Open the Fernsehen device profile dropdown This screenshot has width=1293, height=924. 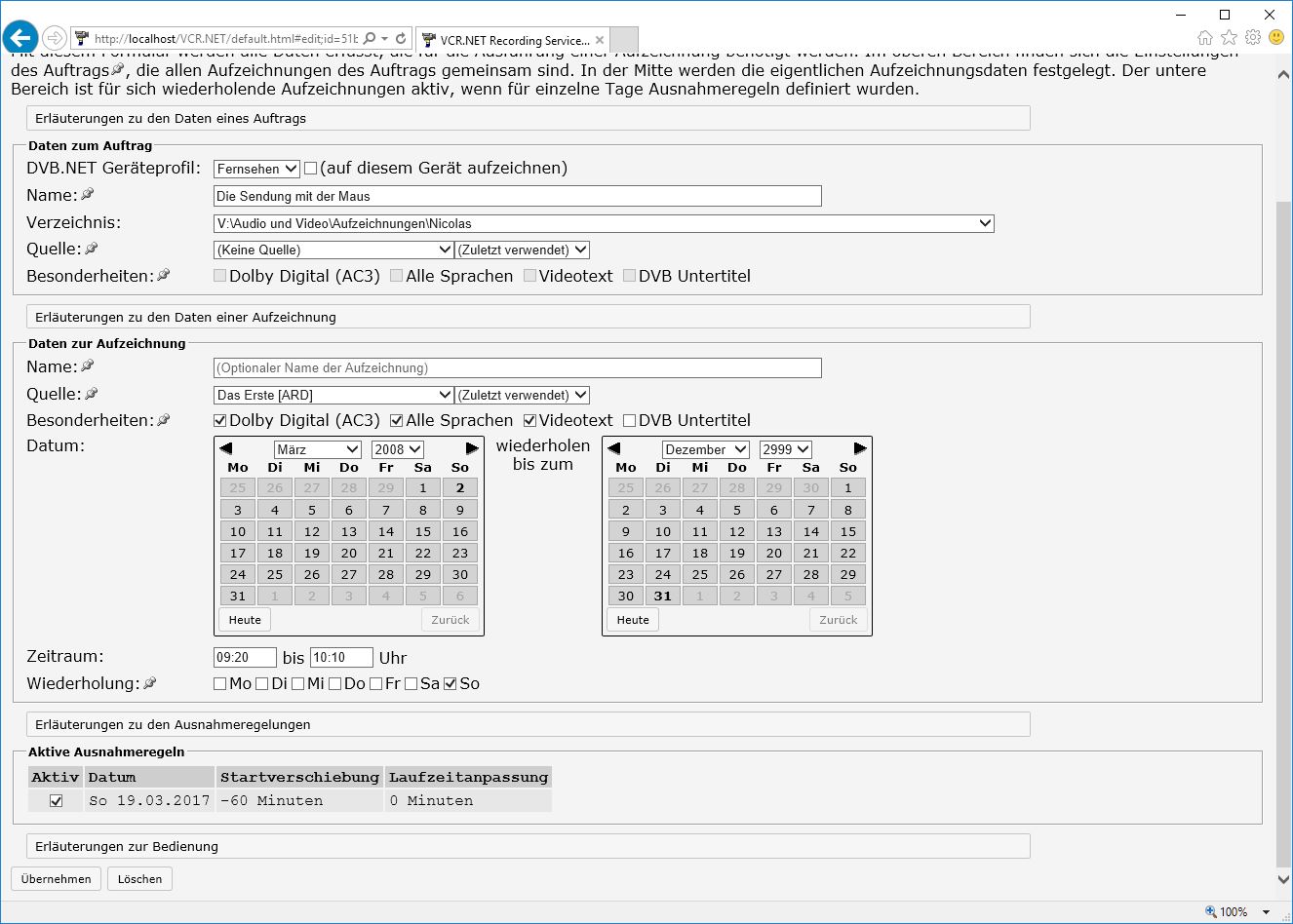256,169
